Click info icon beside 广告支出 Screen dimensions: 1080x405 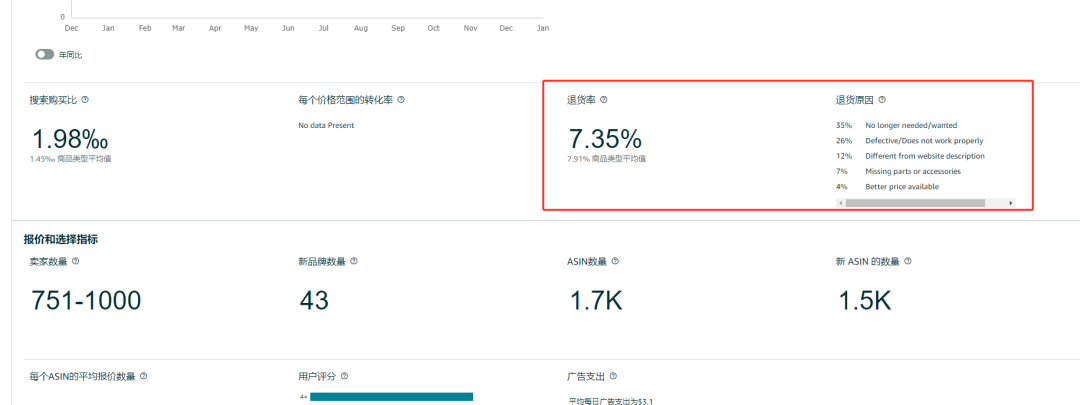tap(613, 376)
